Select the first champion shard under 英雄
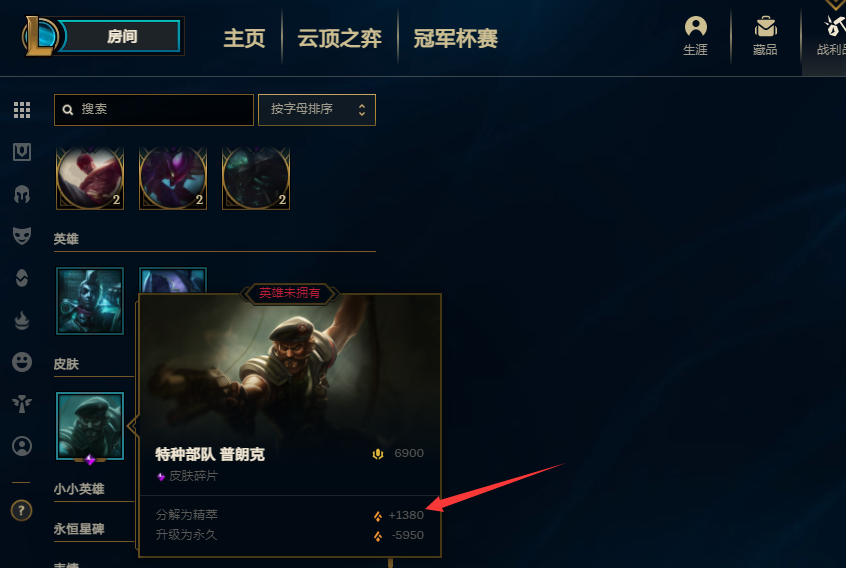 click(x=90, y=301)
